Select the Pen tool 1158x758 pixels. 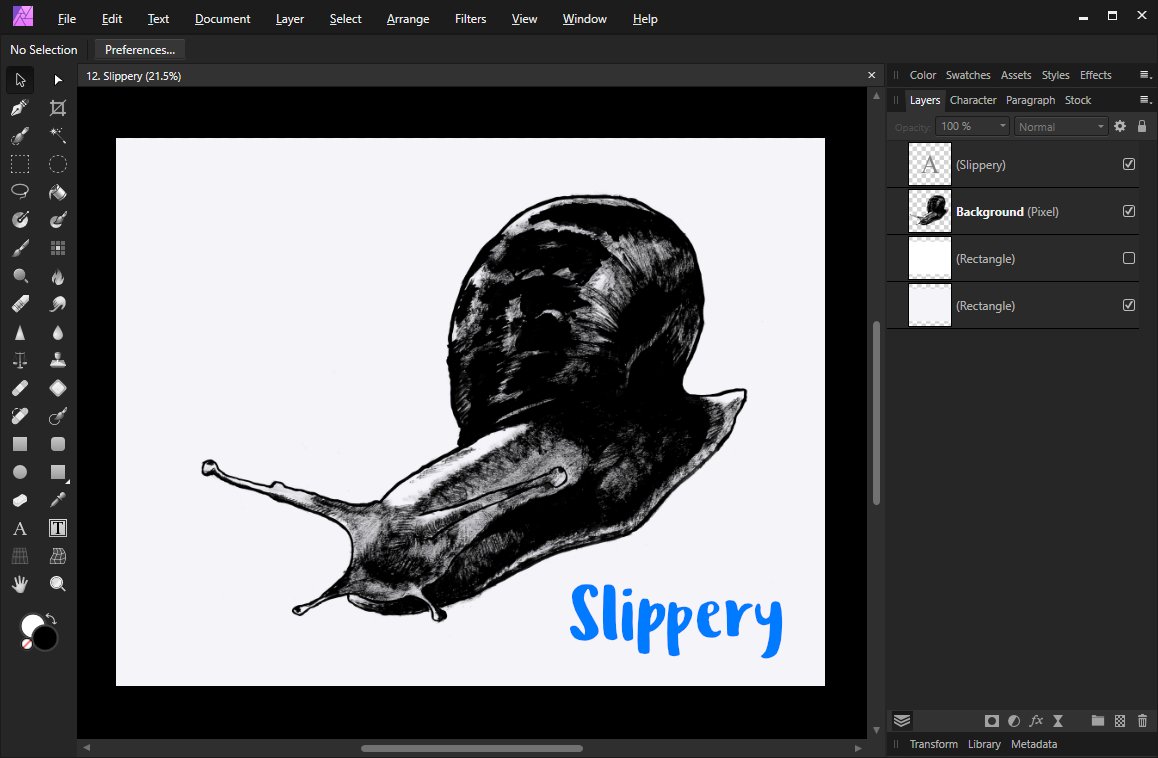pos(20,108)
